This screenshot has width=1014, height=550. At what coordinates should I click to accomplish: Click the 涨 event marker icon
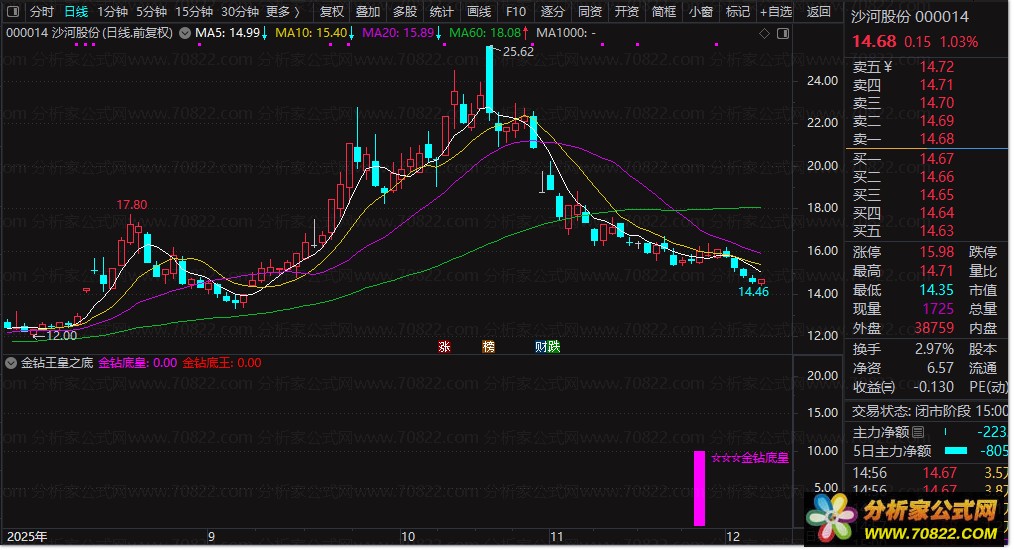click(443, 347)
